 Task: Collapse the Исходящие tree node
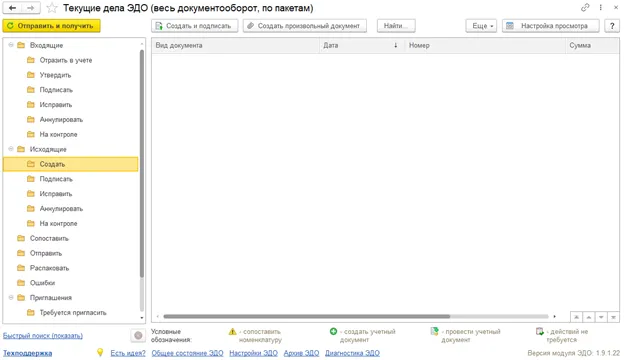(11, 149)
